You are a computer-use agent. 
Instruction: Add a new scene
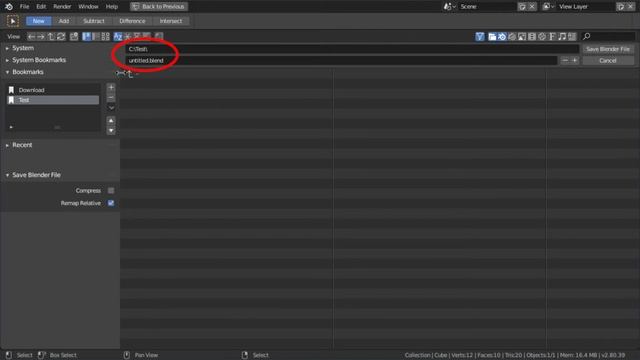[522, 7]
